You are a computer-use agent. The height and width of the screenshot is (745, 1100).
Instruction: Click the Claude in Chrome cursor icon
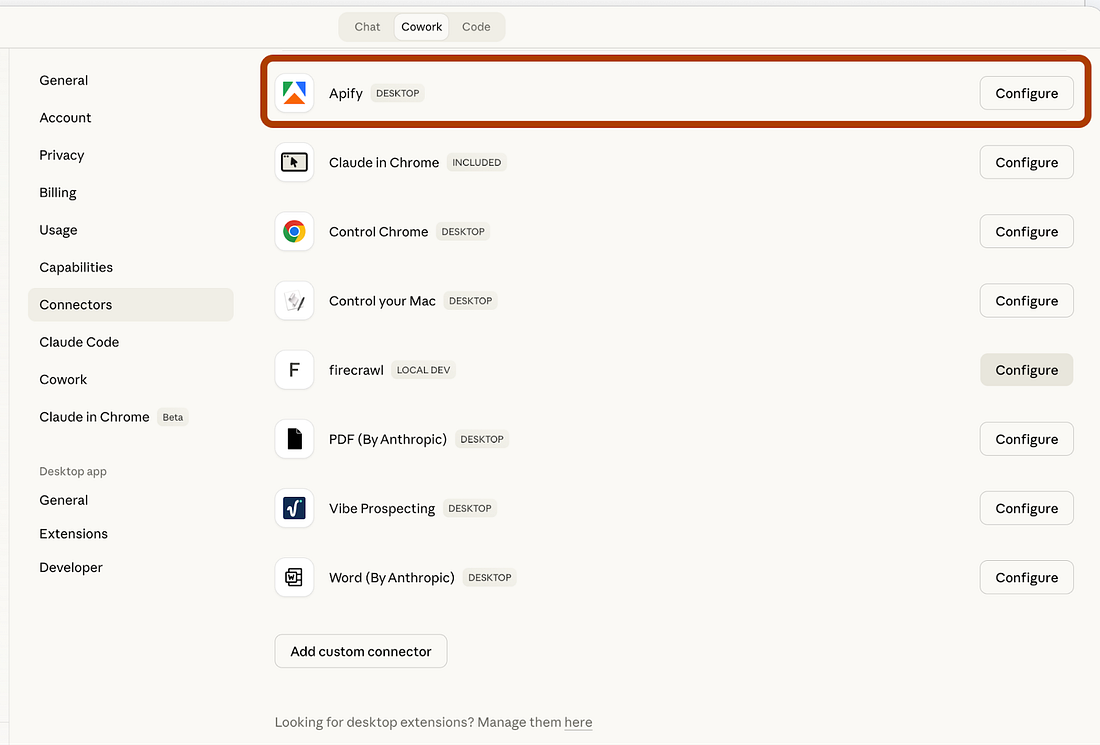point(294,161)
